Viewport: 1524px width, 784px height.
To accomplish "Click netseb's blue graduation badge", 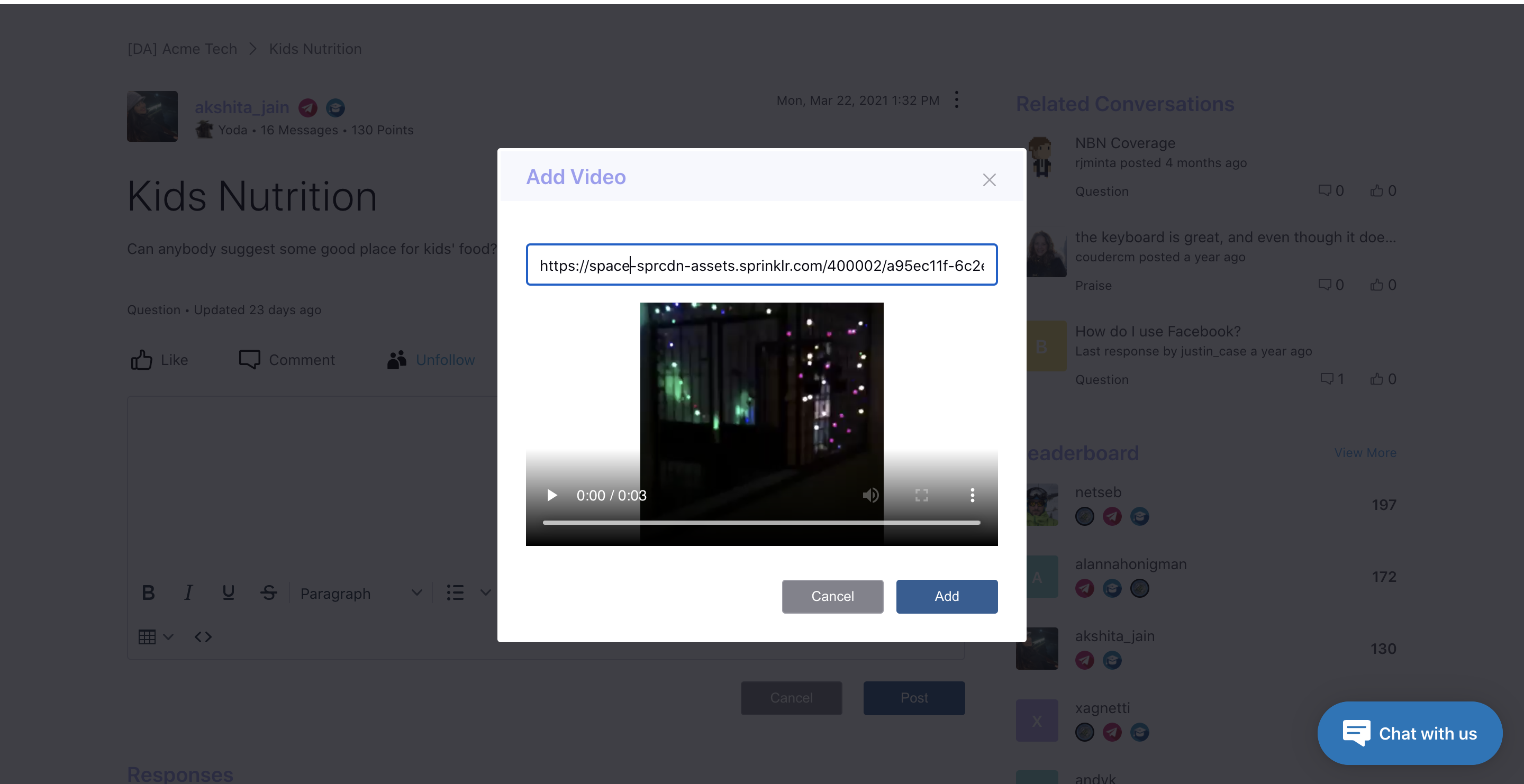I will tap(1139, 516).
